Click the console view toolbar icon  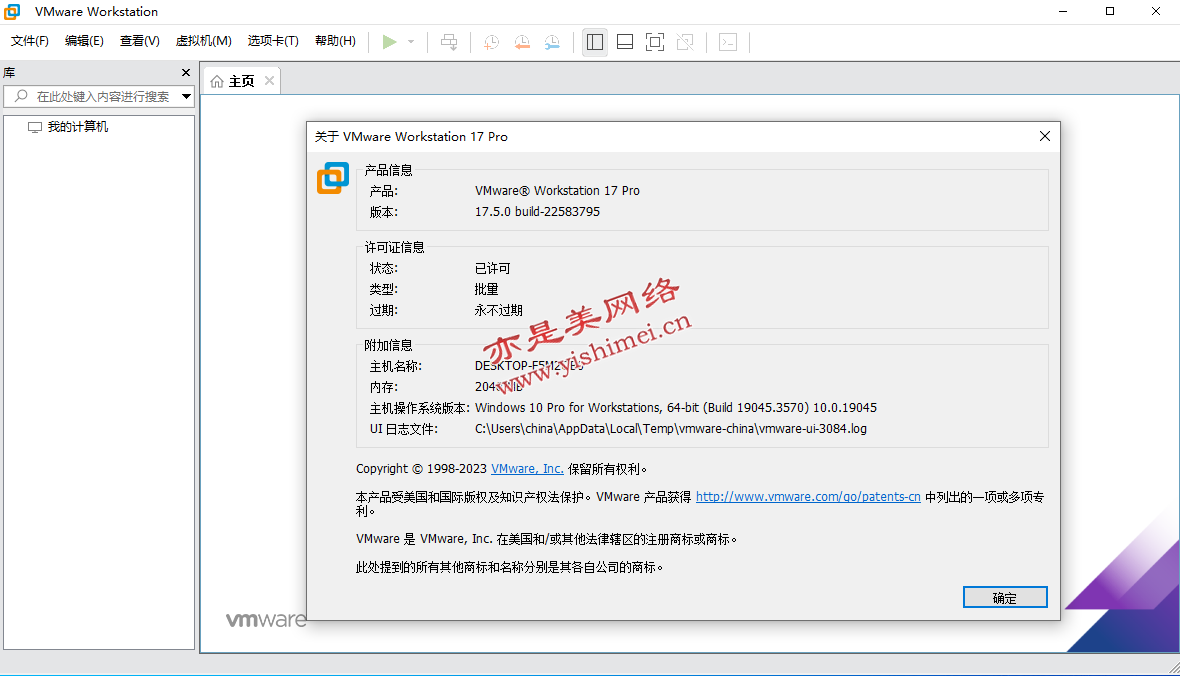pos(728,41)
